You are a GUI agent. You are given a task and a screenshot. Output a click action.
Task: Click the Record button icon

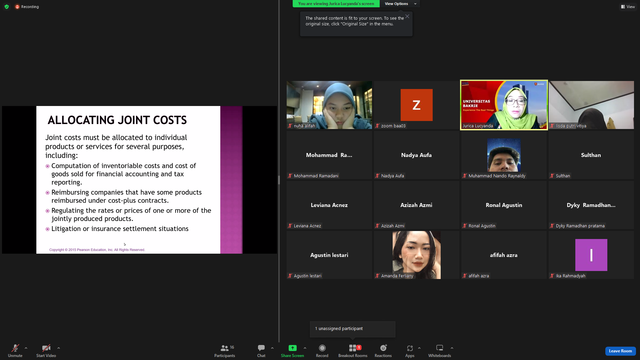click(322, 348)
